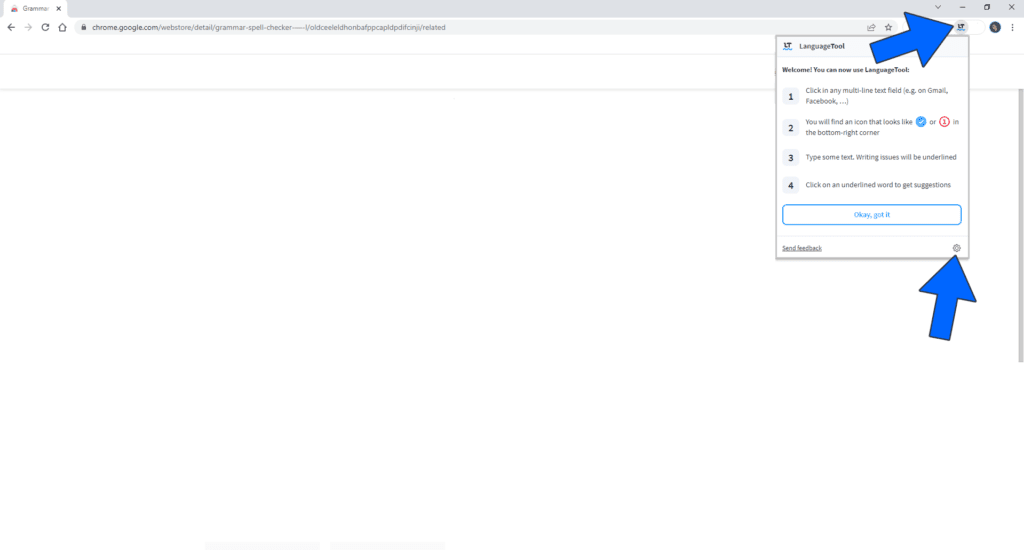Image resolution: width=1024 pixels, height=550 pixels.
Task: Click the red error count example icon
Action: [x=944, y=121]
